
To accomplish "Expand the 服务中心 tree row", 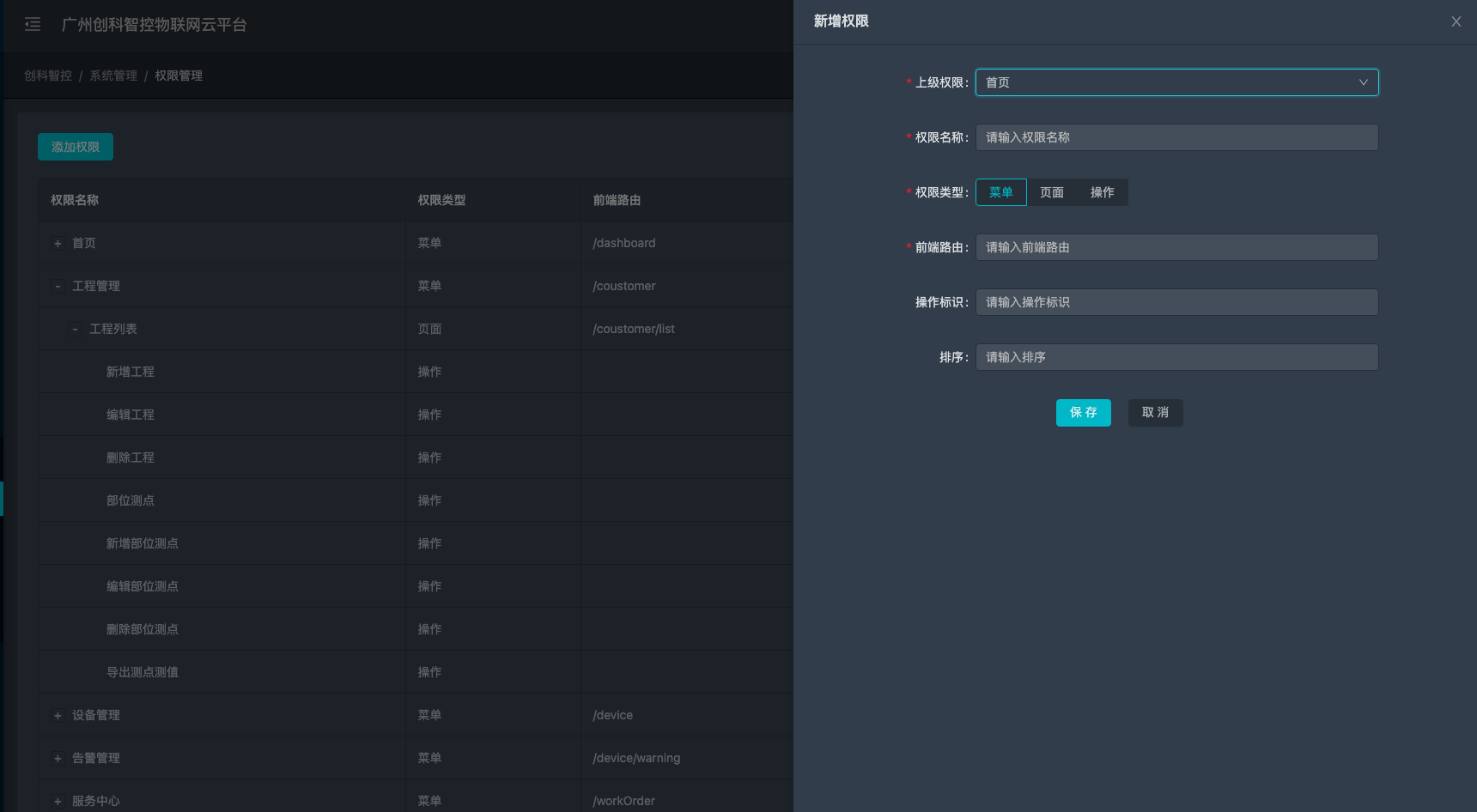I will click(x=58, y=801).
